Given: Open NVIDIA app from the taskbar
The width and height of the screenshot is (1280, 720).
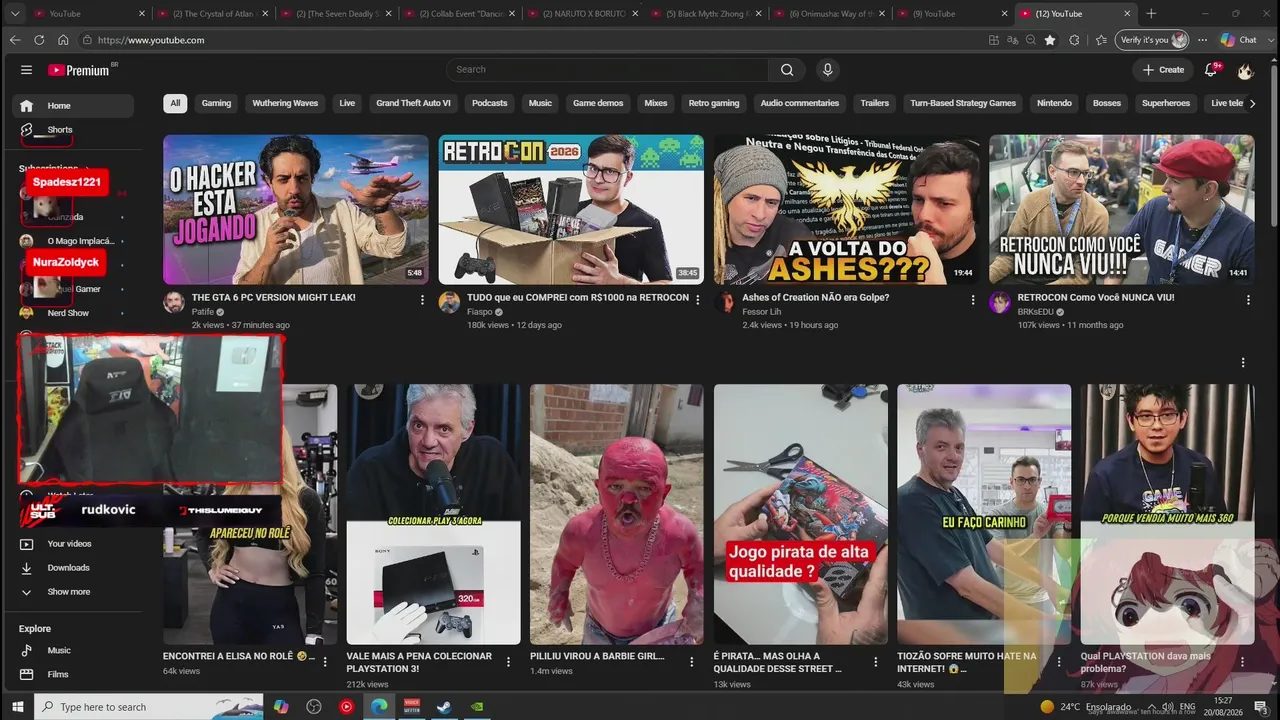Looking at the screenshot, I should pyautogui.click(x=477, y=707).
